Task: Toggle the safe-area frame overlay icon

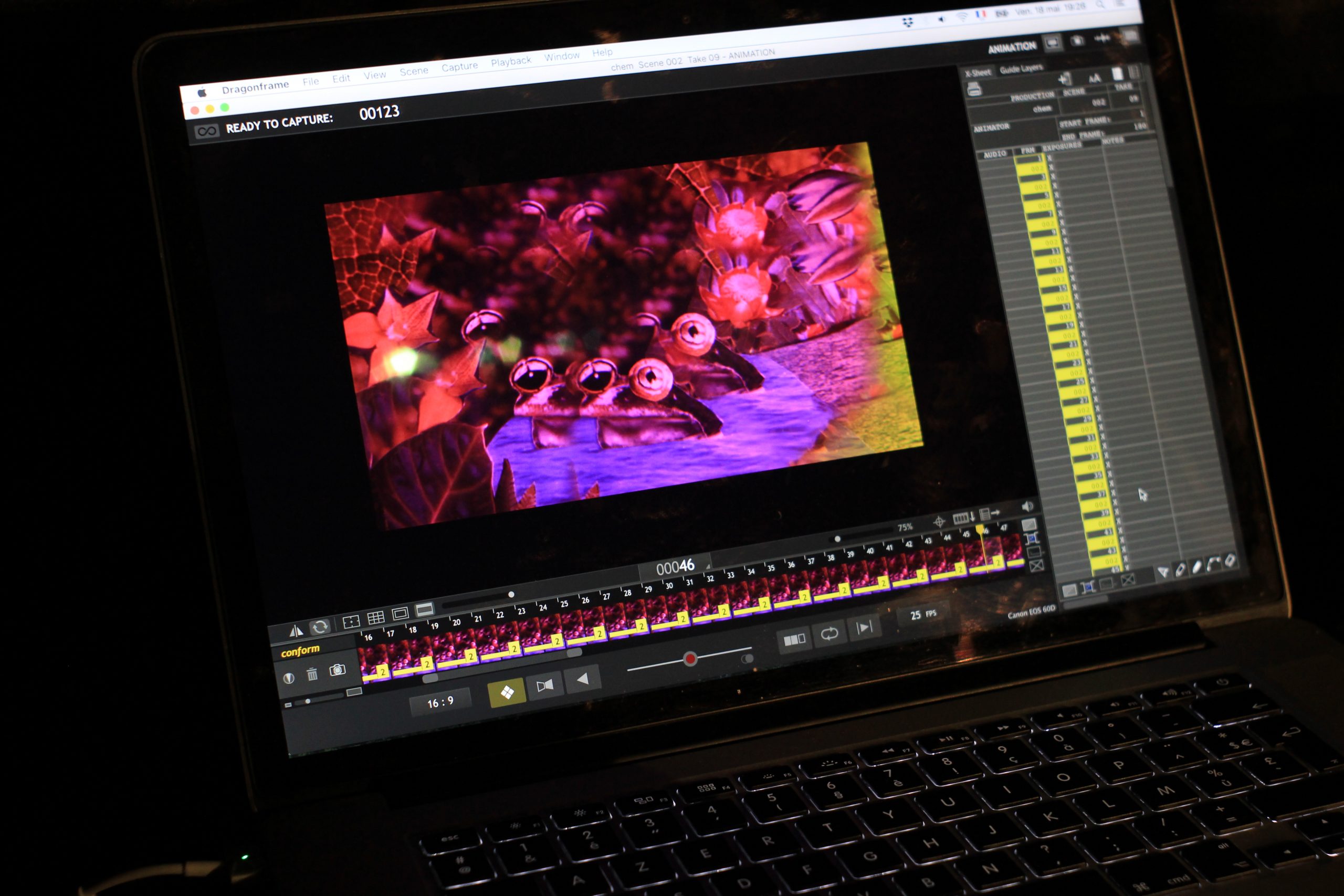Action: tap(400, 613)
